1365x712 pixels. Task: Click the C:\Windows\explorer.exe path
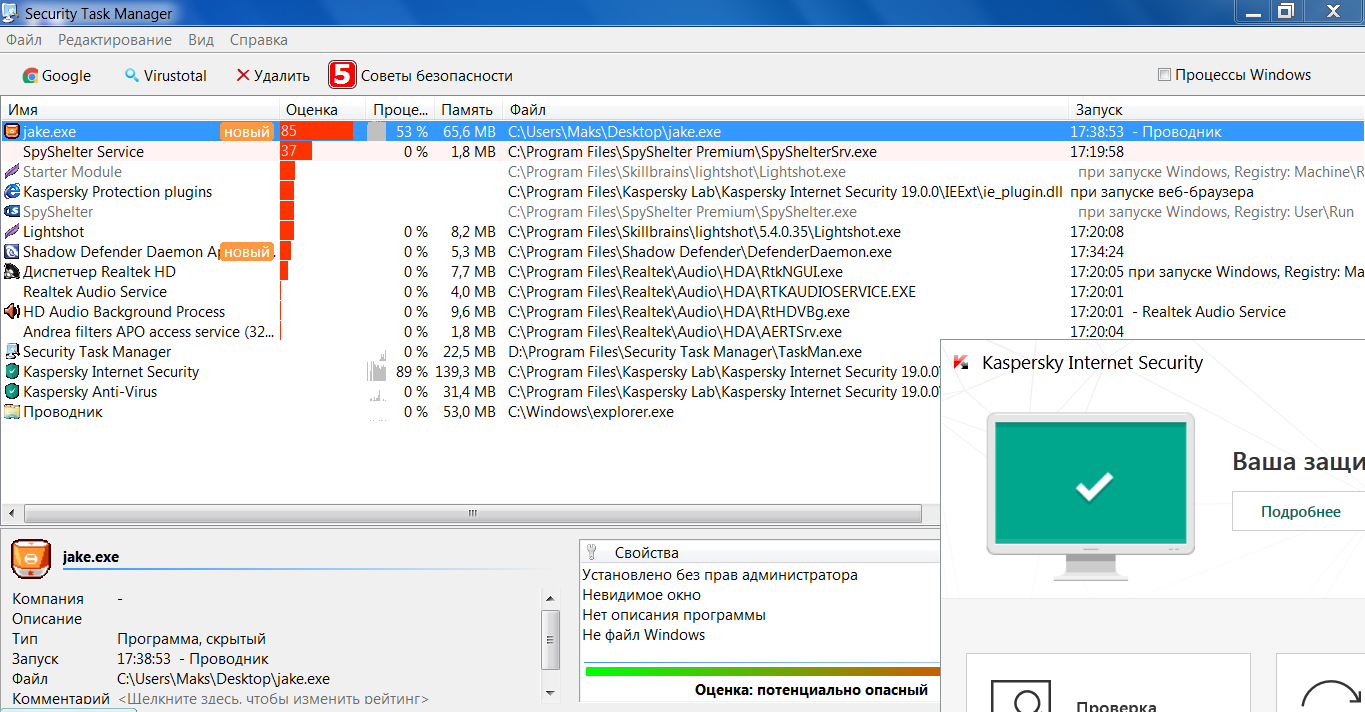coord(591,412)
